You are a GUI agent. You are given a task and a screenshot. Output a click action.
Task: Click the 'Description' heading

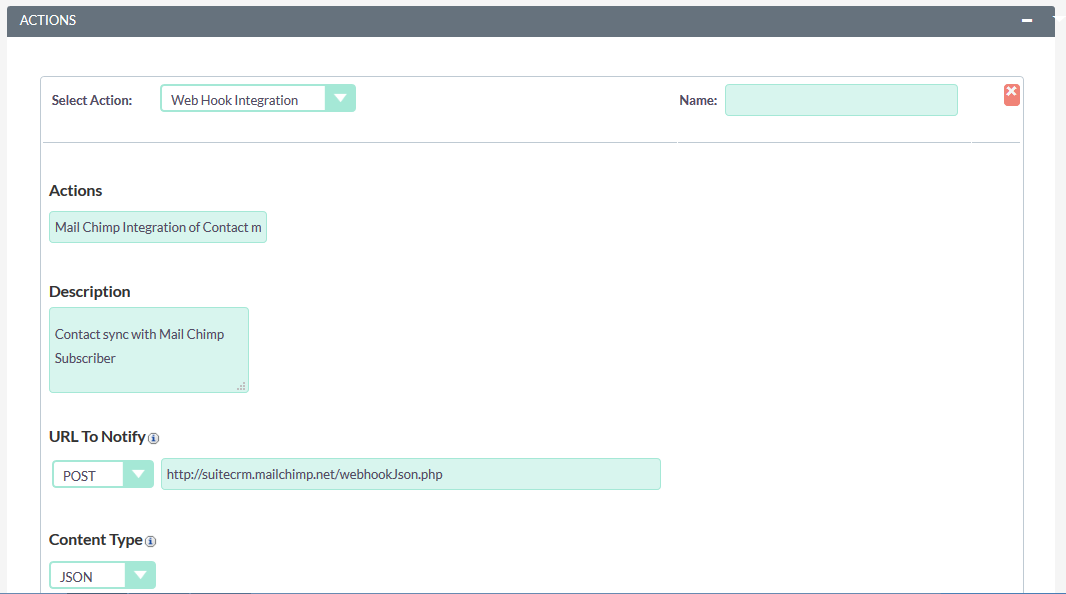pos(90,292)
